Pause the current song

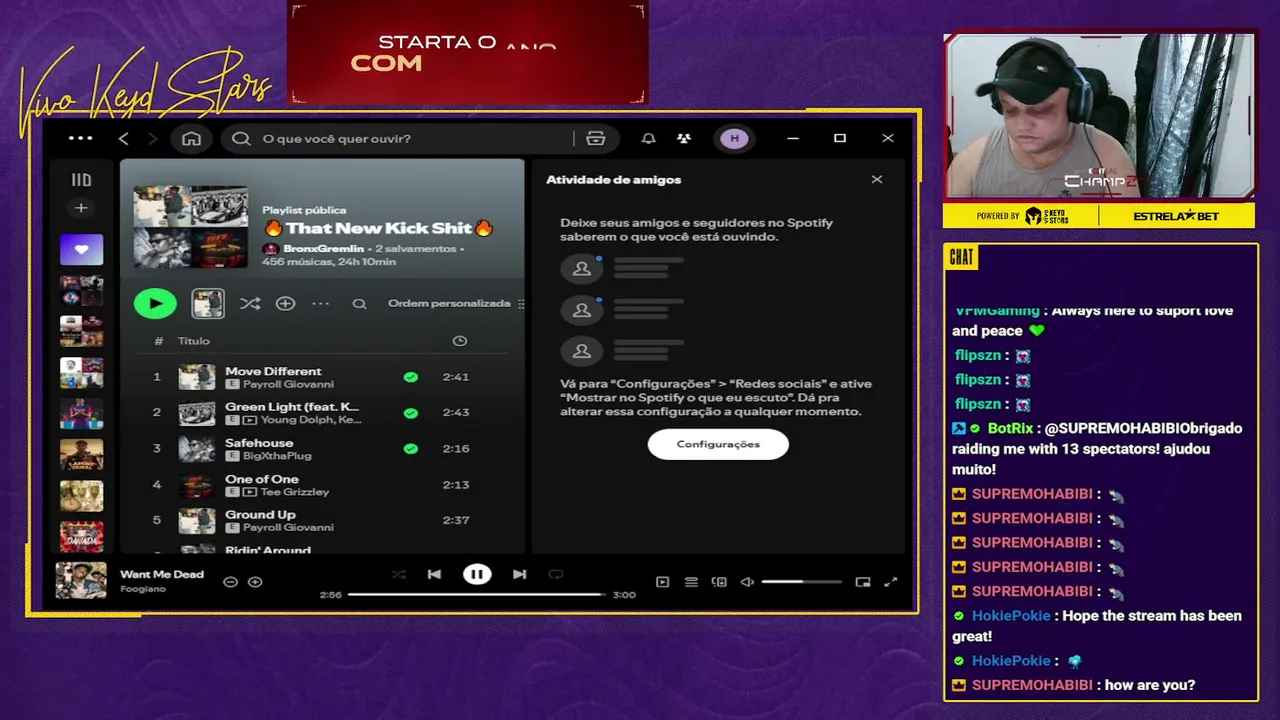[477, 574]
